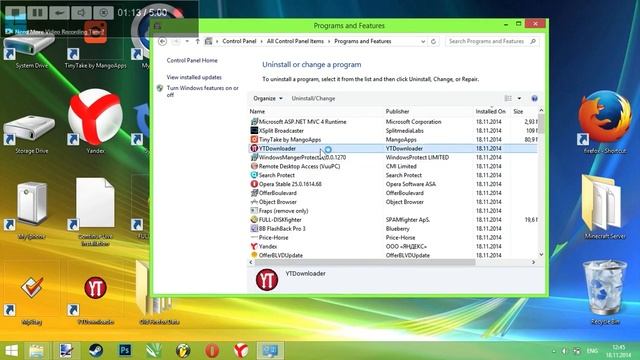The width and height of the screenshot is (640, 360).
Task: Select the OfferBLVDUpdate program entry
Action: coord(393,256)
